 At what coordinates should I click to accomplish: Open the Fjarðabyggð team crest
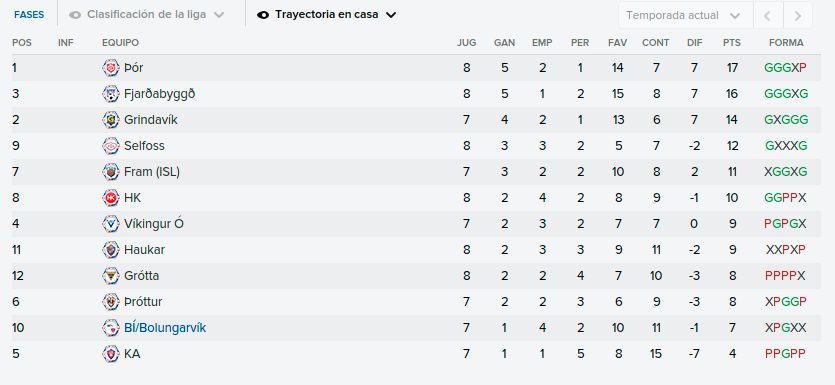pos(111,94)
